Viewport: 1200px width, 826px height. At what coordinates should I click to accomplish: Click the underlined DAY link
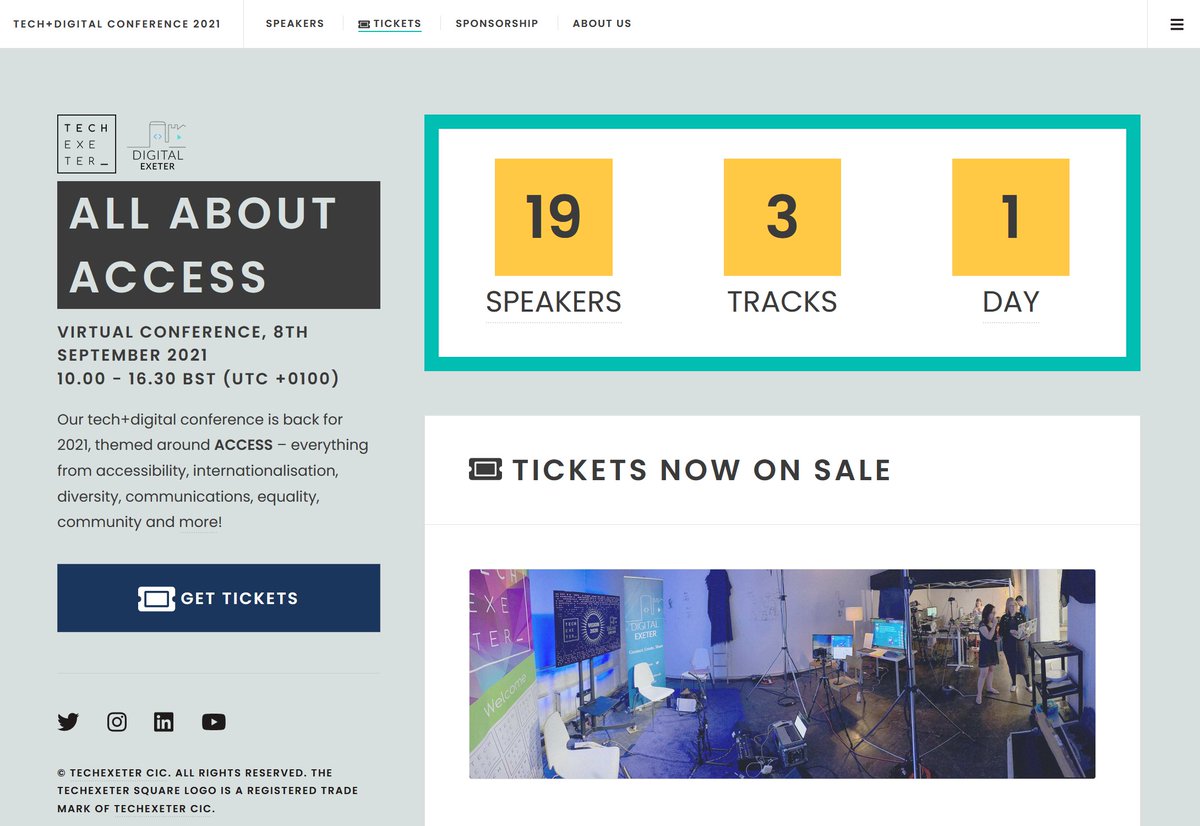pos(1010,301)
